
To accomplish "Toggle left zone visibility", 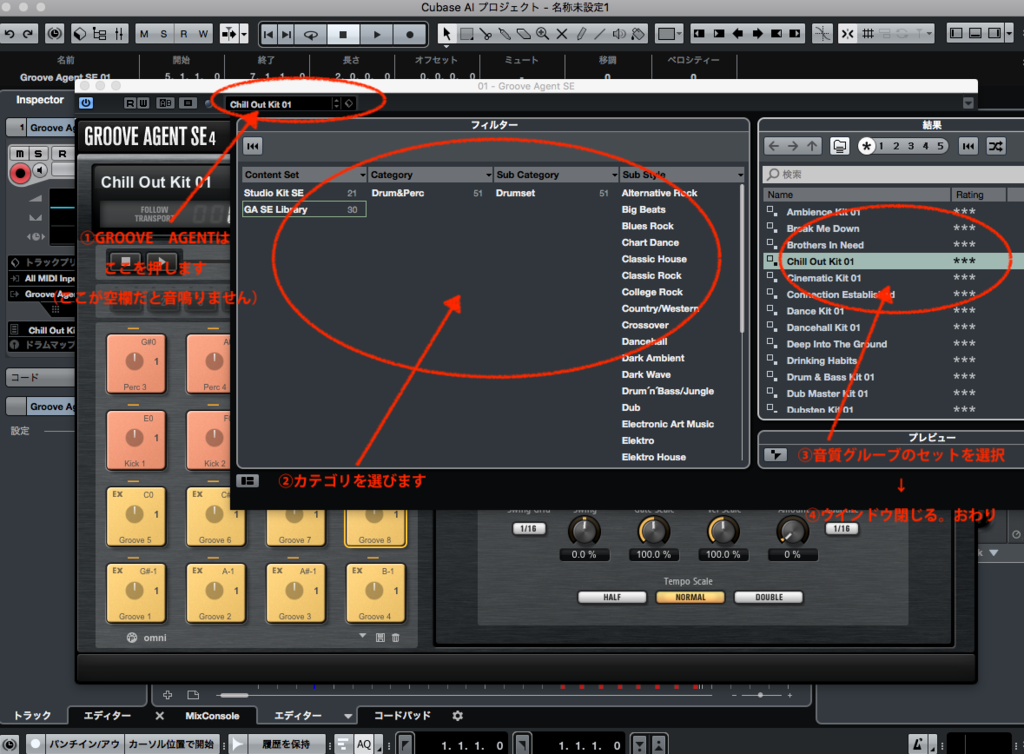I will [x=956, y=33].
